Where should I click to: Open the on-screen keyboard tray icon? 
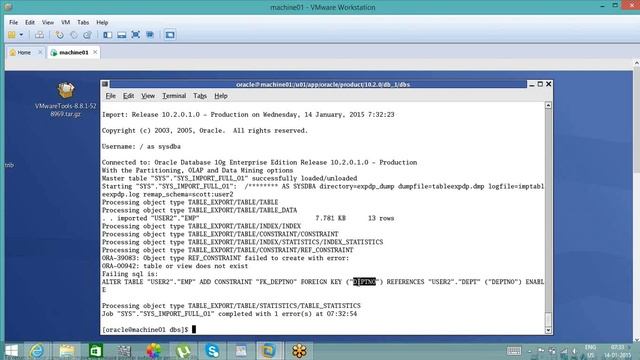pyautogui.click(x=514, y=351)
